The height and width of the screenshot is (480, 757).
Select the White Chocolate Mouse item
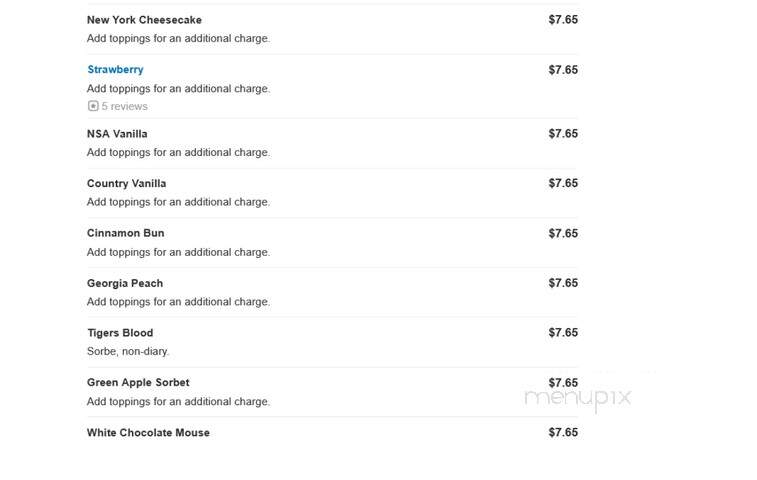click(x=148, y=433)
